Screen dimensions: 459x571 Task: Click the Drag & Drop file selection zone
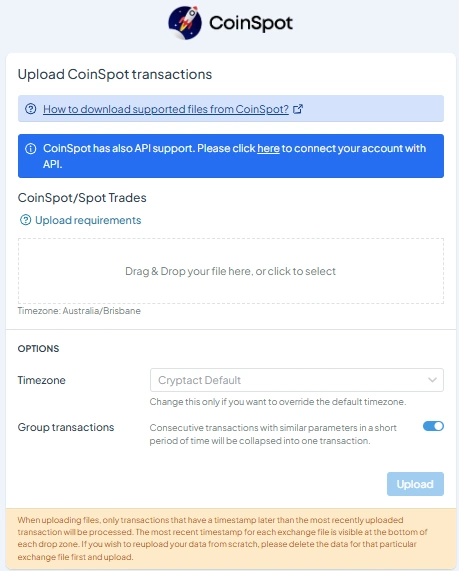(x=231, y=271)
